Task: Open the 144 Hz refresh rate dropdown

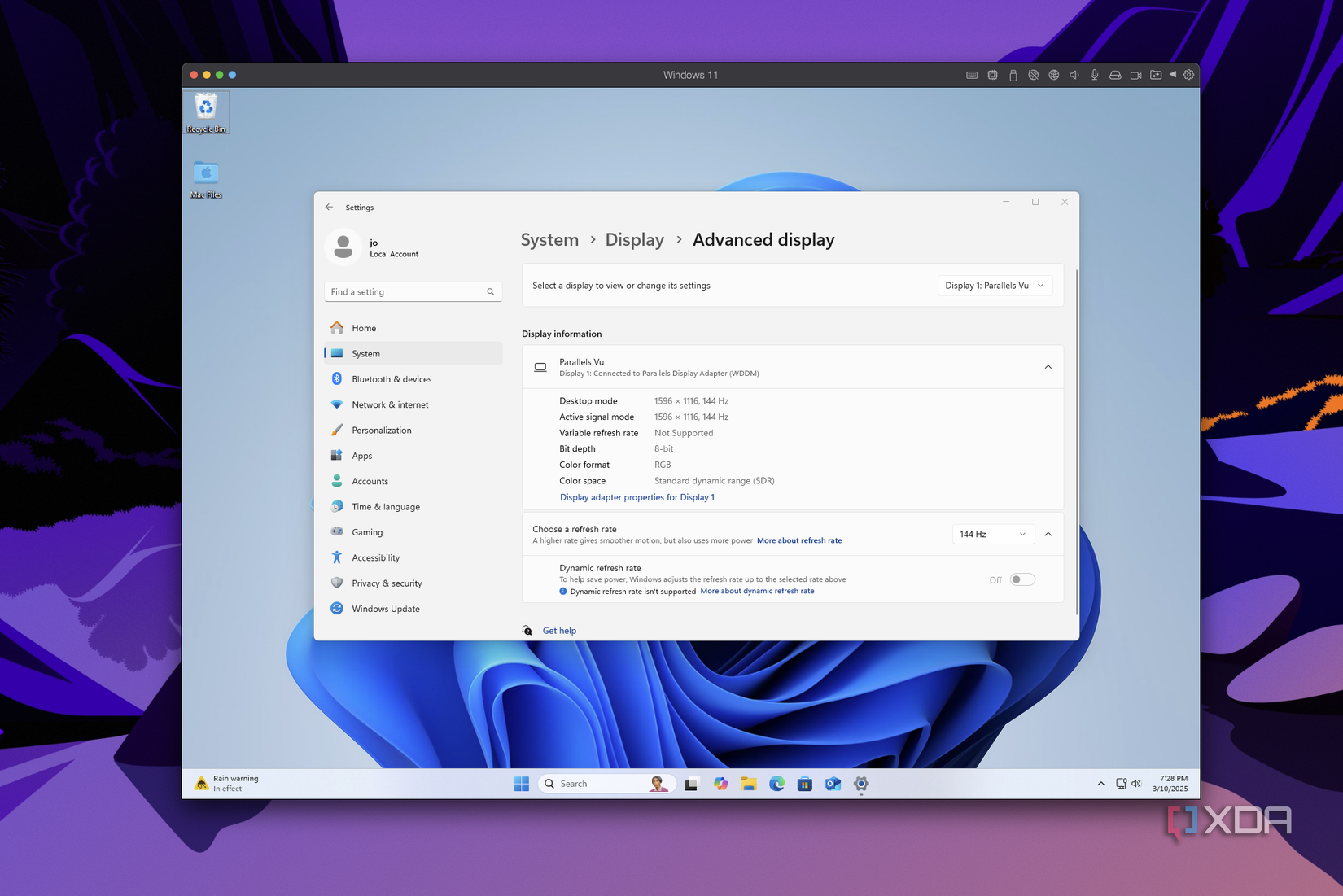Action: [992, 534]
